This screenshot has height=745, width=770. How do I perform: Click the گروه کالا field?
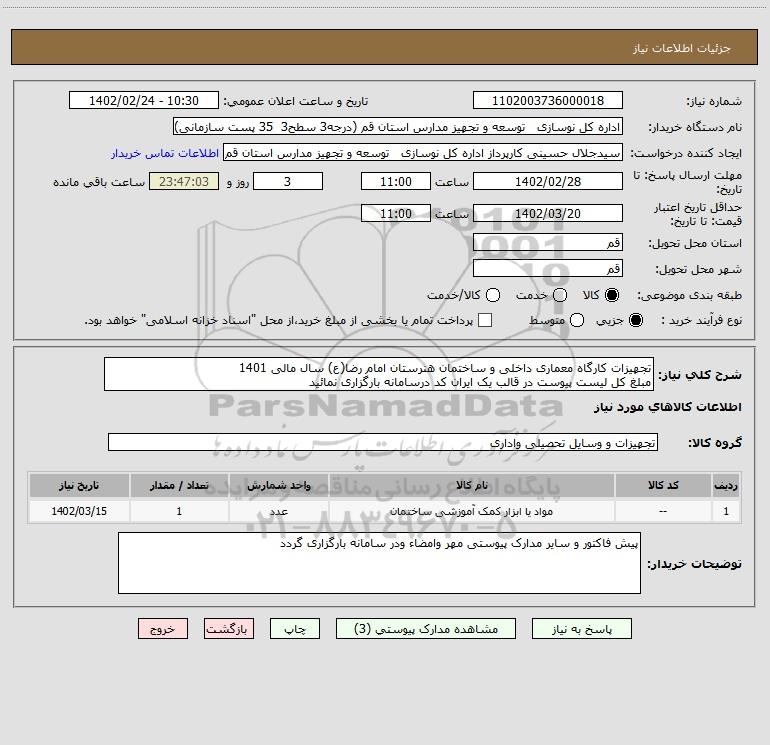pos(383,442)
